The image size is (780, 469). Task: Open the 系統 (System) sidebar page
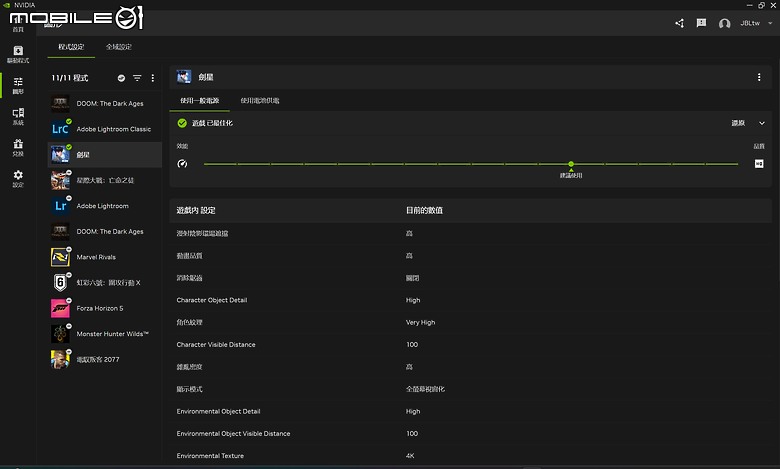[x=18, y=116]
